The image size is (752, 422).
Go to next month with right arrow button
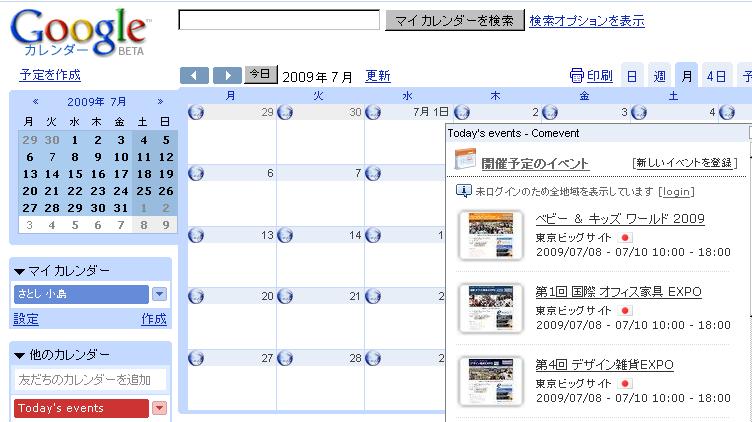(x=227, y=75)
